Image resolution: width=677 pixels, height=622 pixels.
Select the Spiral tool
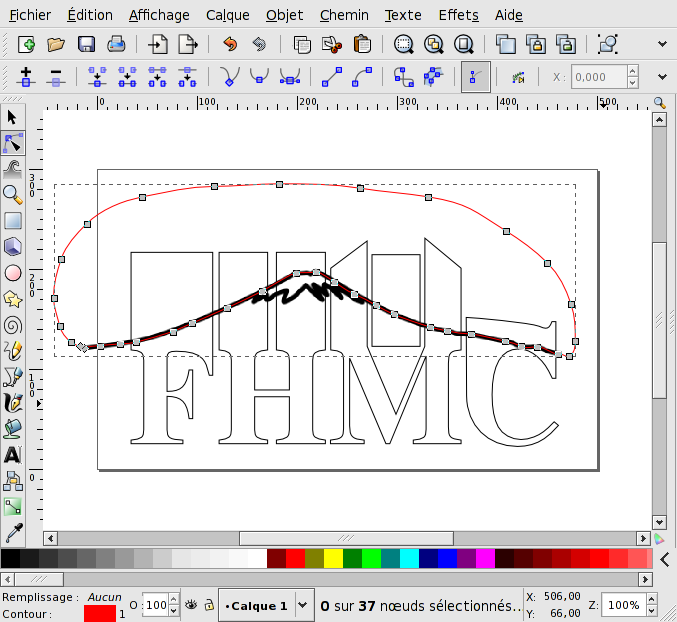pos(13,325)
